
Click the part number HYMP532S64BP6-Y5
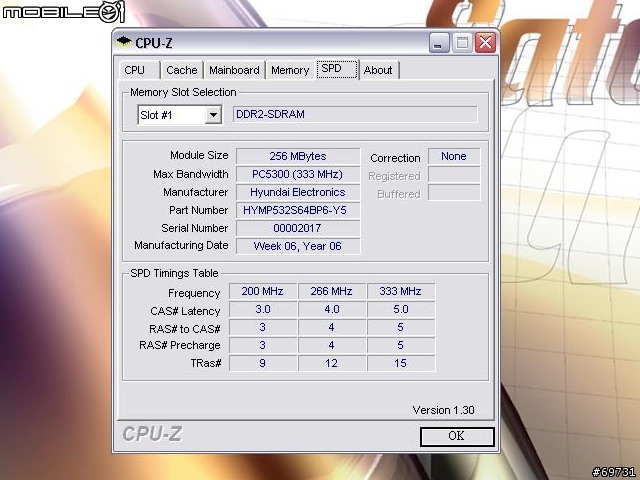(x=298, y=210)
